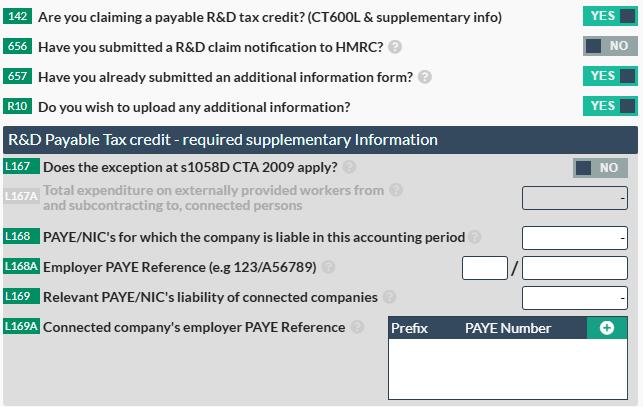Open help for Employer PAYE Reference field

click(x=329, y=267)
